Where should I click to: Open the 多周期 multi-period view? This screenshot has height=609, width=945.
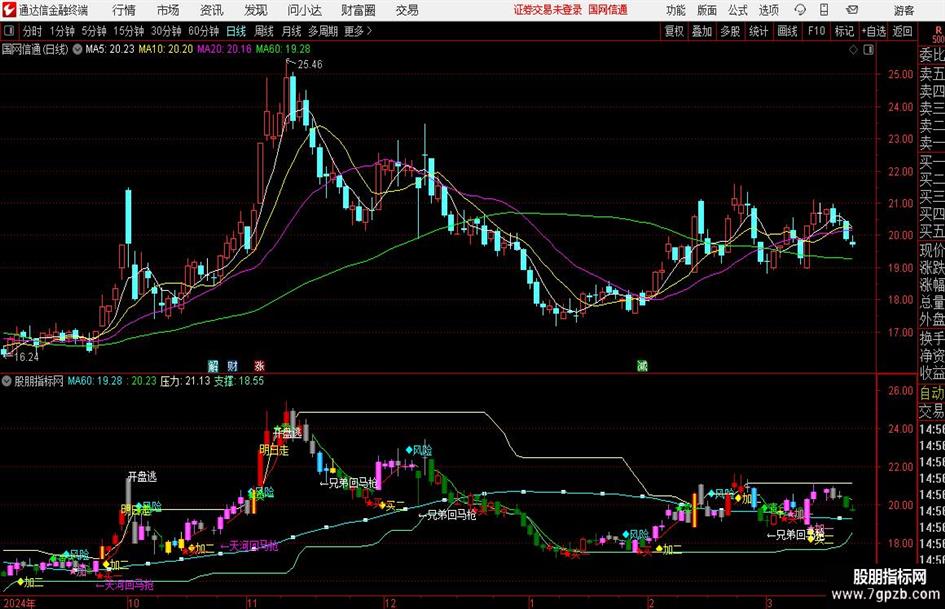point(323,31)
